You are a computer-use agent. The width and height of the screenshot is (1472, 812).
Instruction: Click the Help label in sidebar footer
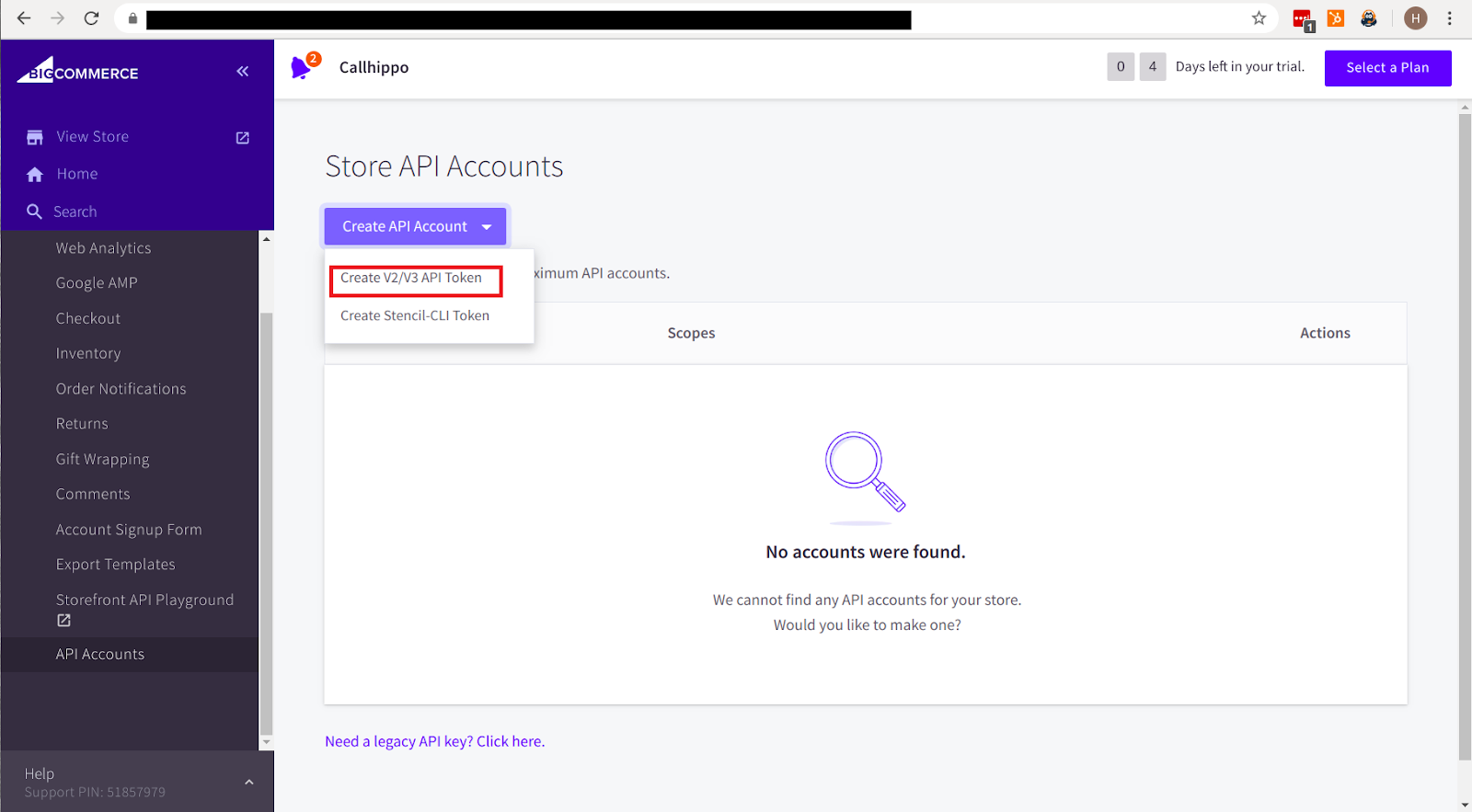pos(40,773)
